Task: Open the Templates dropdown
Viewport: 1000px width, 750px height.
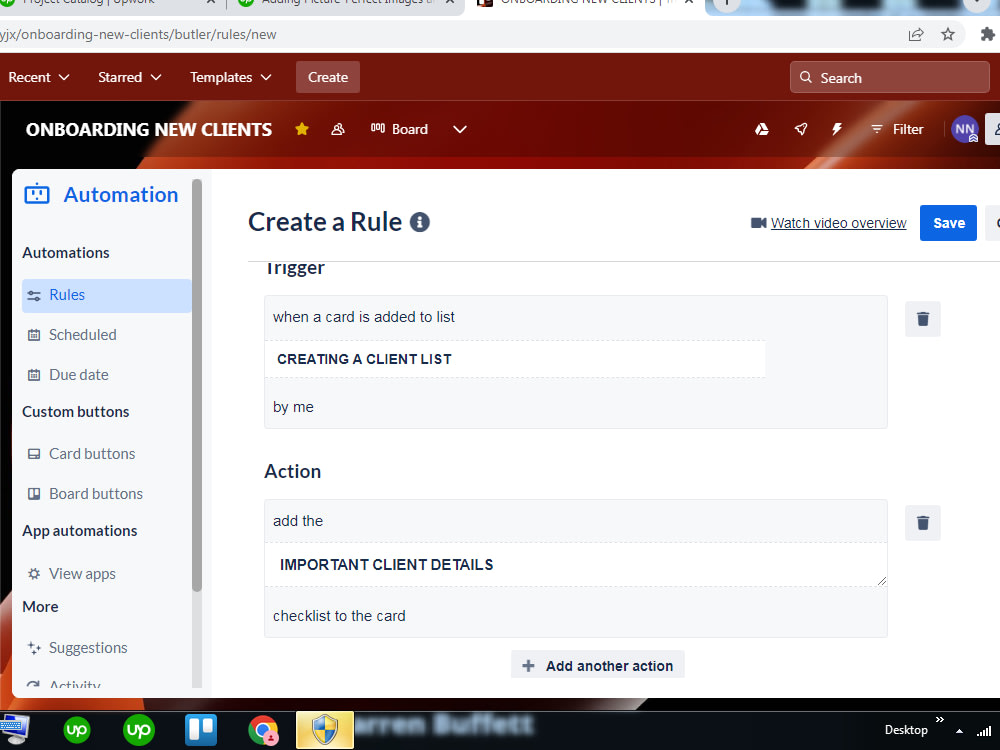Action: pyautogui.click(x=231, y=77)
